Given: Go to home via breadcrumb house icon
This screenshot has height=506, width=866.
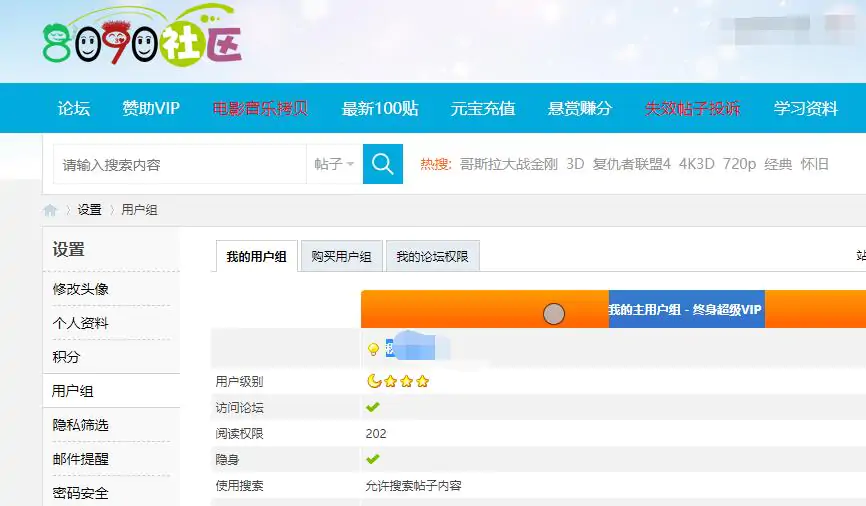Looking at the screenshot, I should click(x=50, y=210).
